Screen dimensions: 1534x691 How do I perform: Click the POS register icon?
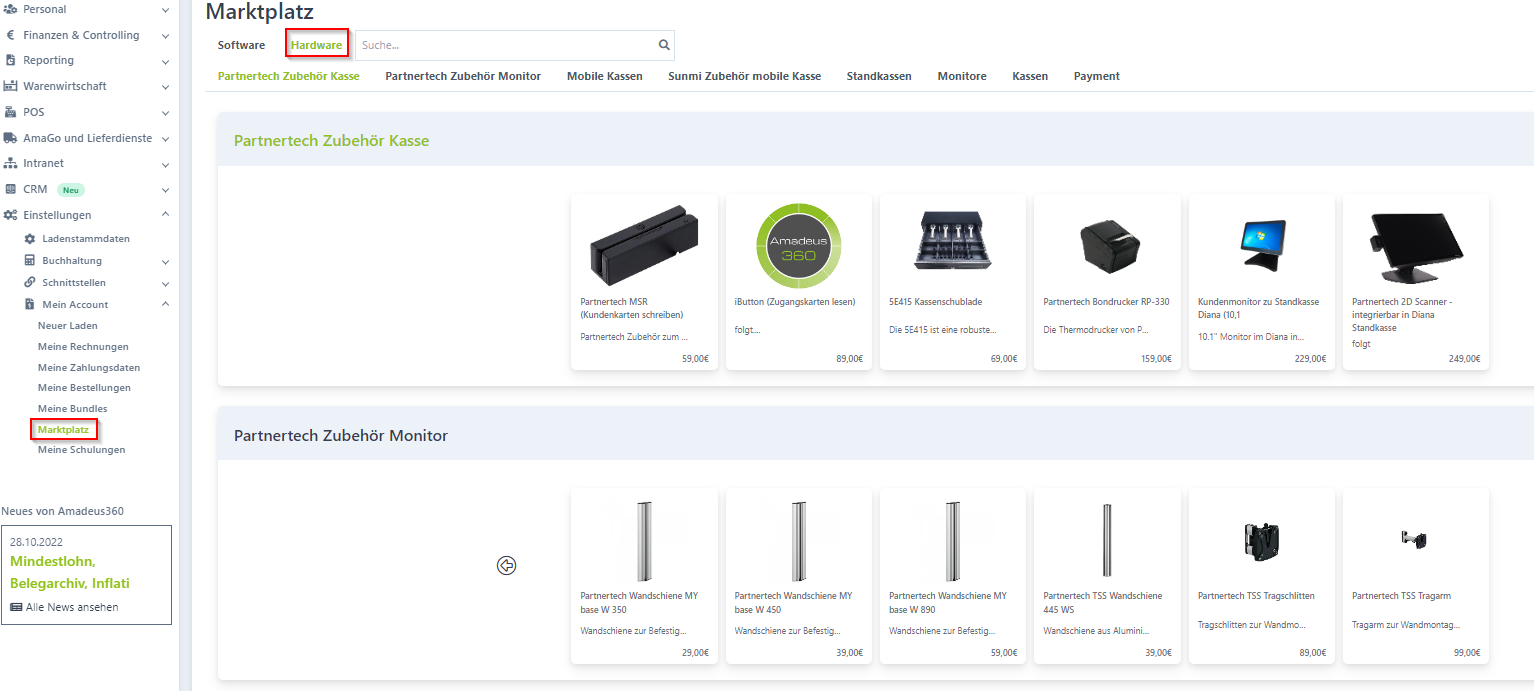pos(11,112)
